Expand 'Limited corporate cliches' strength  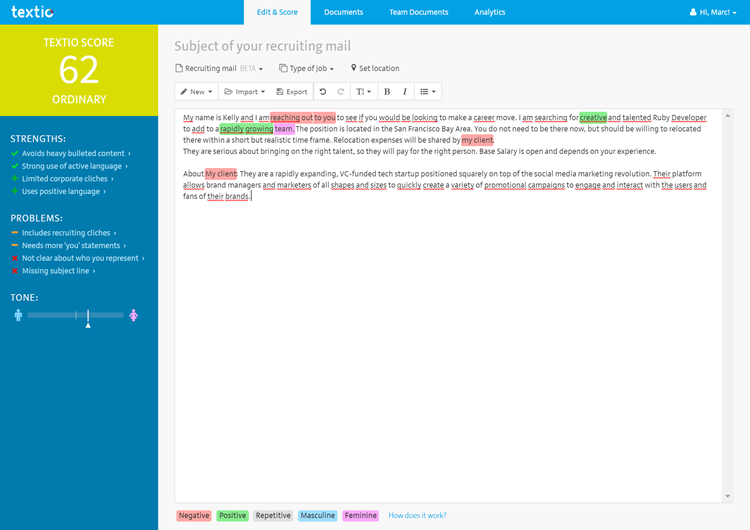pyautogui.click(x=65, y=178)
